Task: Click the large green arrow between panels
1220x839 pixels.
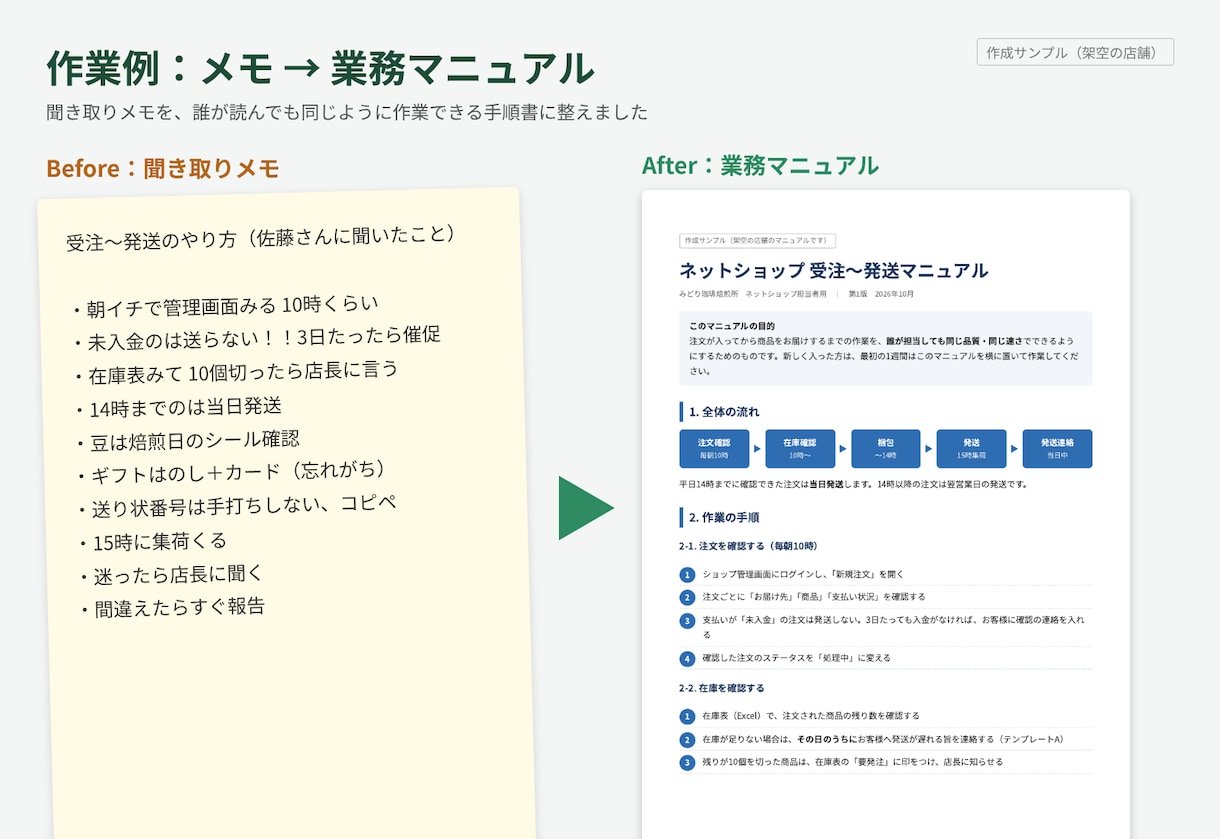Action: pos(586,508)
